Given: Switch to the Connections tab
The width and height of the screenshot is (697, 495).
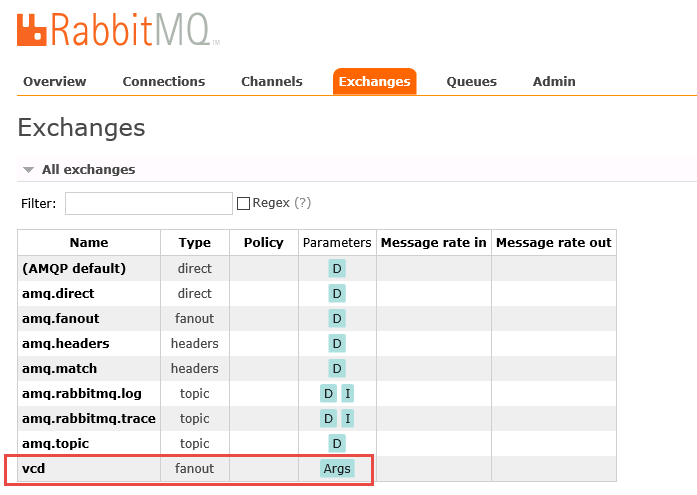Looking at the screenshot, I should pos(163,82).
